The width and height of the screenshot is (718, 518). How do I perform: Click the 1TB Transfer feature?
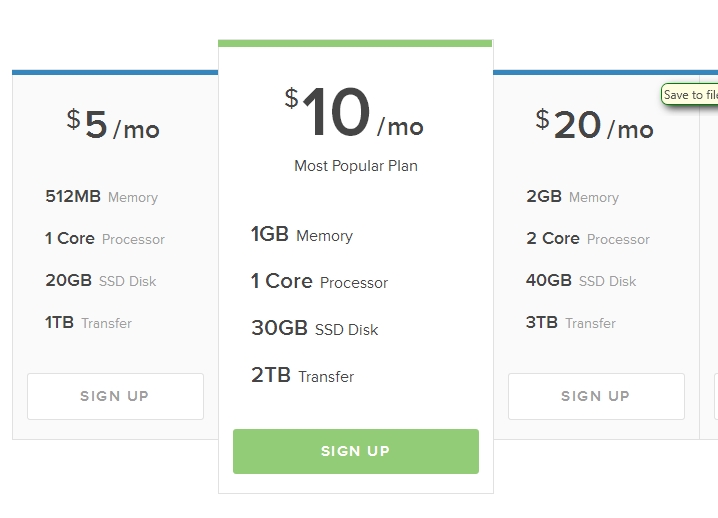[x=89, y=323]
